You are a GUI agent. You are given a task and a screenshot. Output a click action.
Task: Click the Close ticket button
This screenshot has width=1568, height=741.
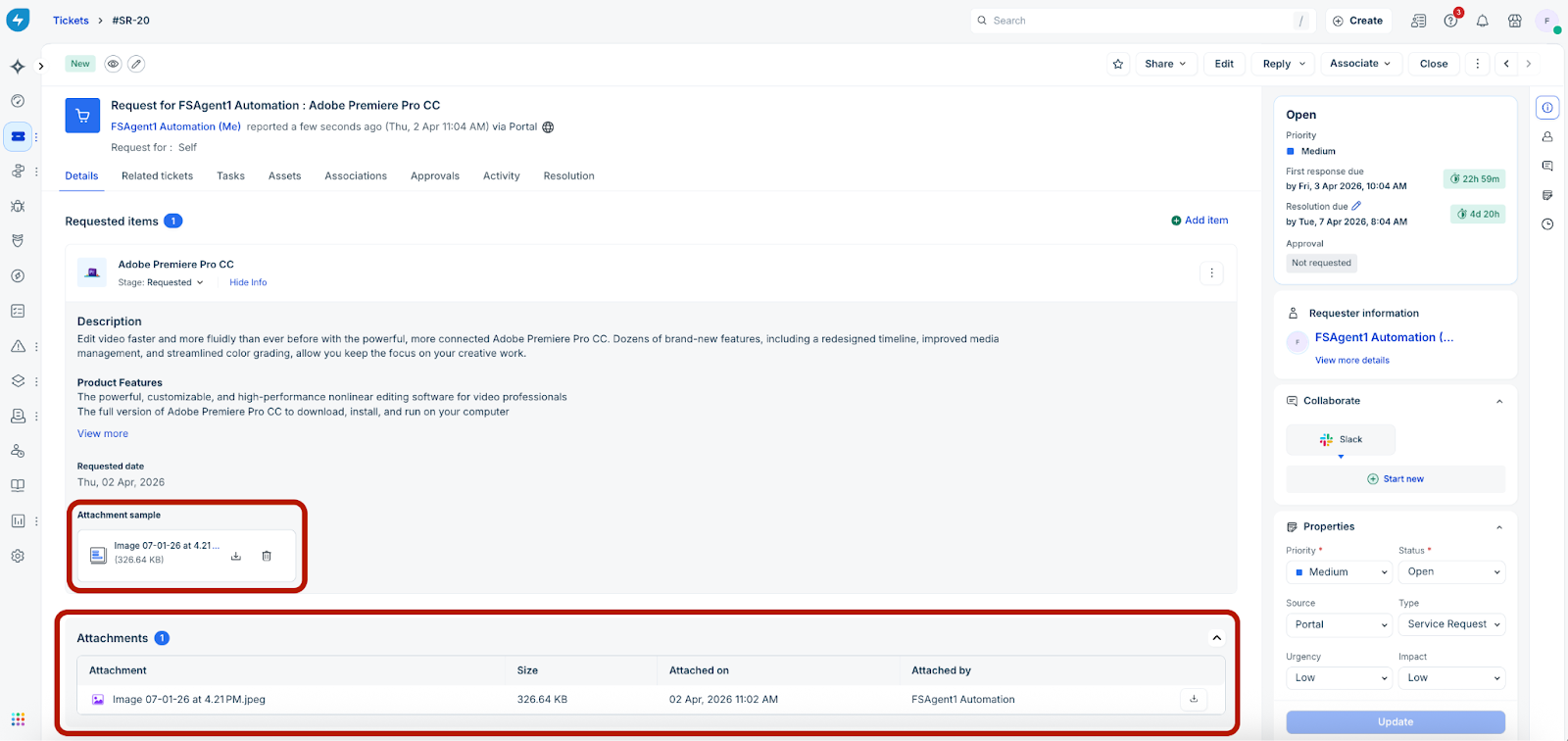coord(1434,64)
